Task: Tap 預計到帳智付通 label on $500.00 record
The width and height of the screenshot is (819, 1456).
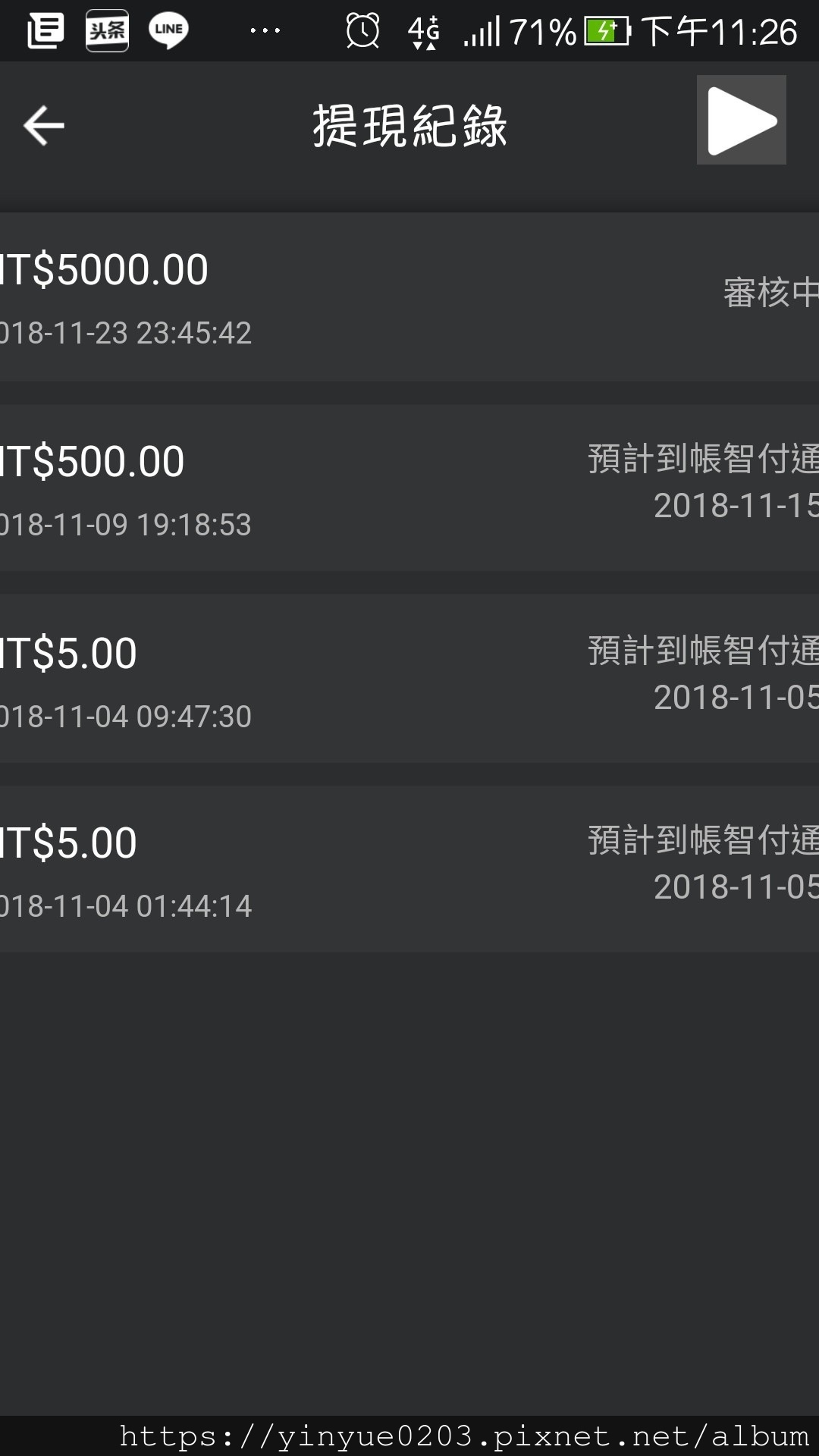Action: tap(703, 459)
